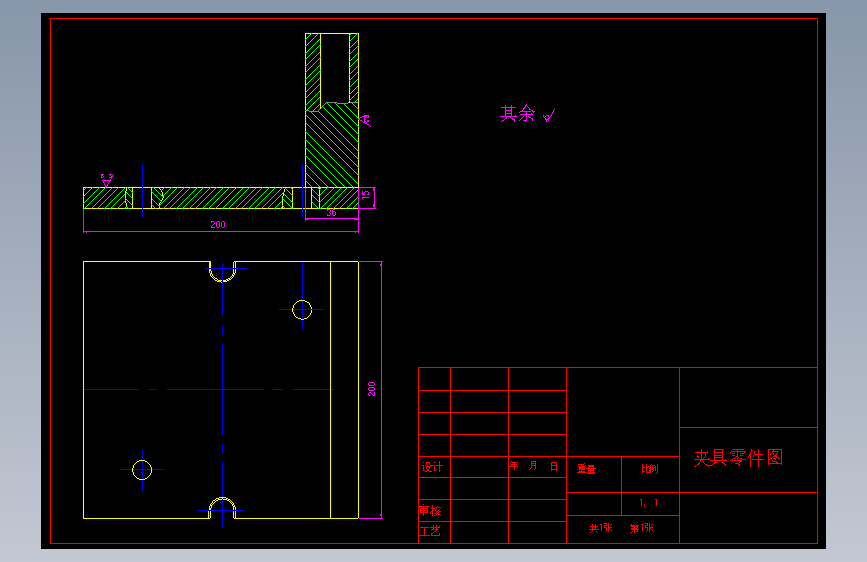The width and height of the screenshot is (867, 562).
Task: Click the '第1张' sheet number text
Action: pyautogui.click(x=641, y=528)
